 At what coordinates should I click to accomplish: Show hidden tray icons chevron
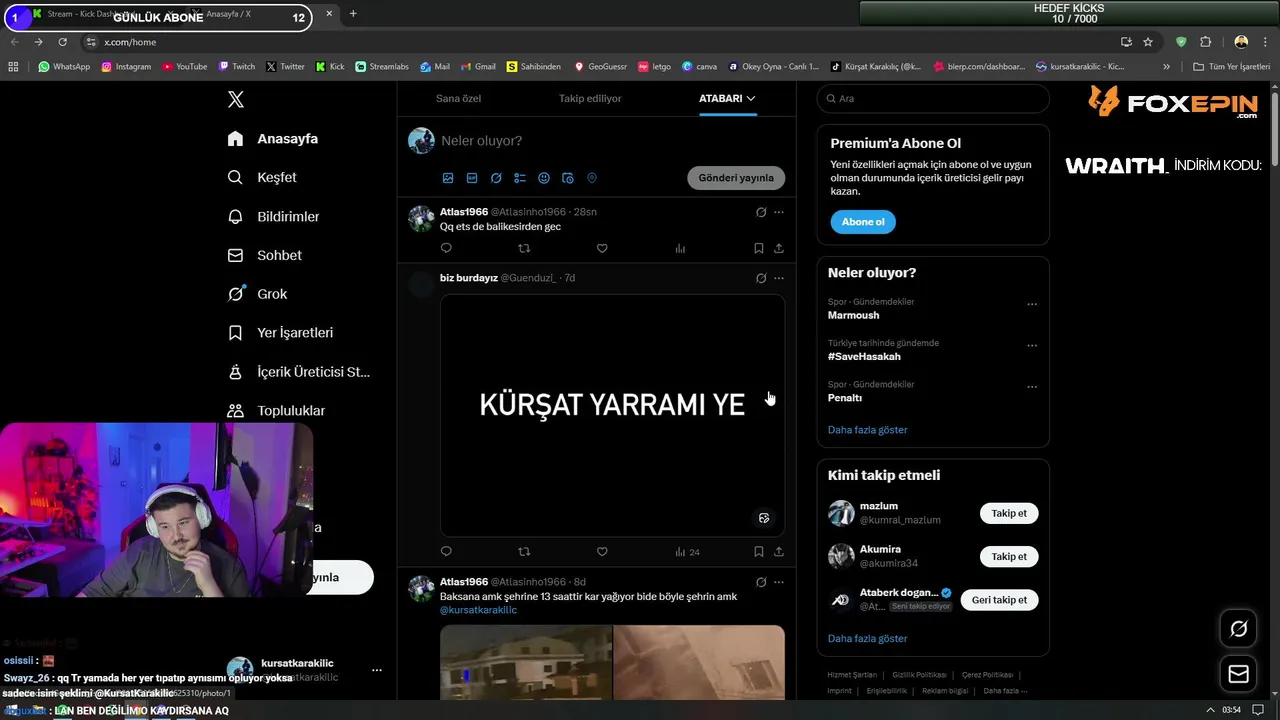[x=1211, y=710]
